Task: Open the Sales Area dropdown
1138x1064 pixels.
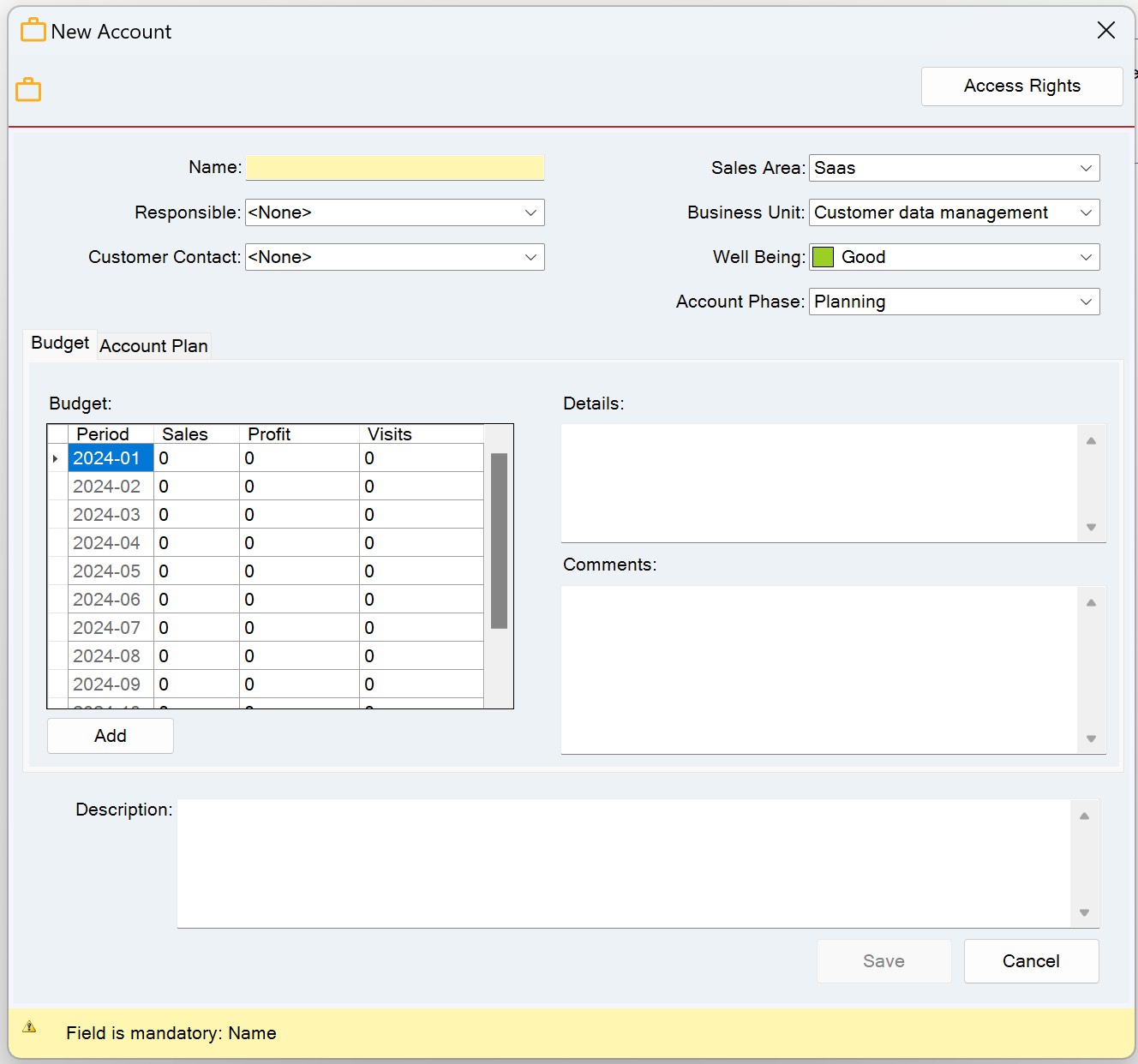Action: click(955, 168)
